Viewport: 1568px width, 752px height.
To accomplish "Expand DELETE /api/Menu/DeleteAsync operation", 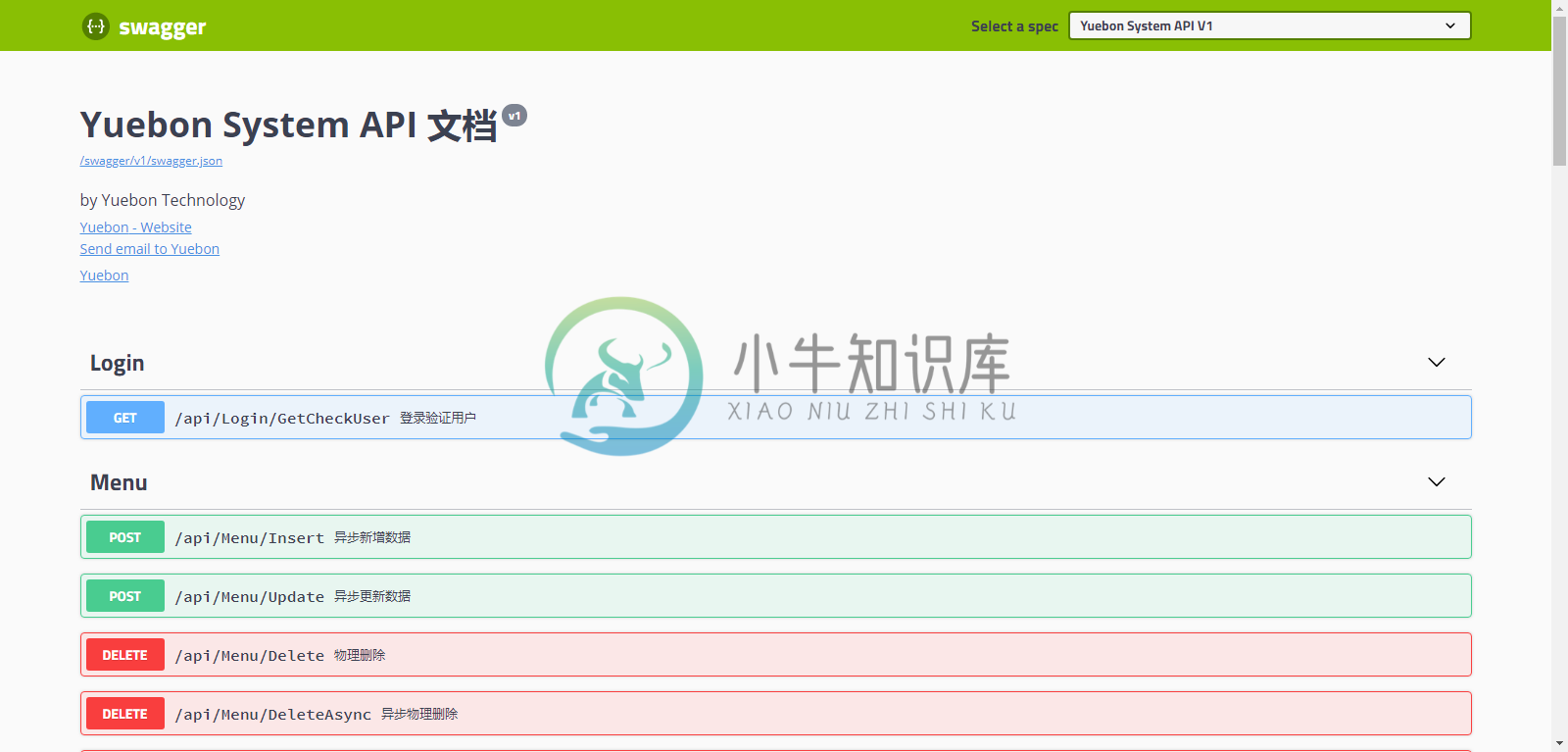I will point(775,714).
